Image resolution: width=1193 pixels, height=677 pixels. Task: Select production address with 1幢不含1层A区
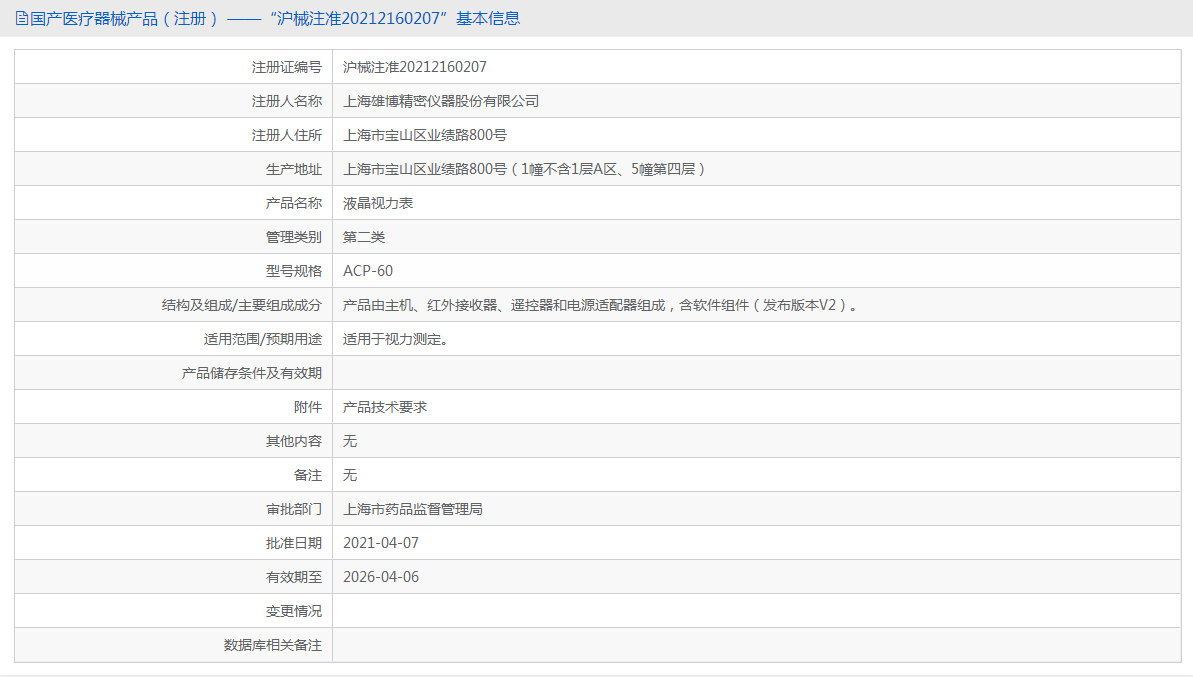tap(524, 169)
